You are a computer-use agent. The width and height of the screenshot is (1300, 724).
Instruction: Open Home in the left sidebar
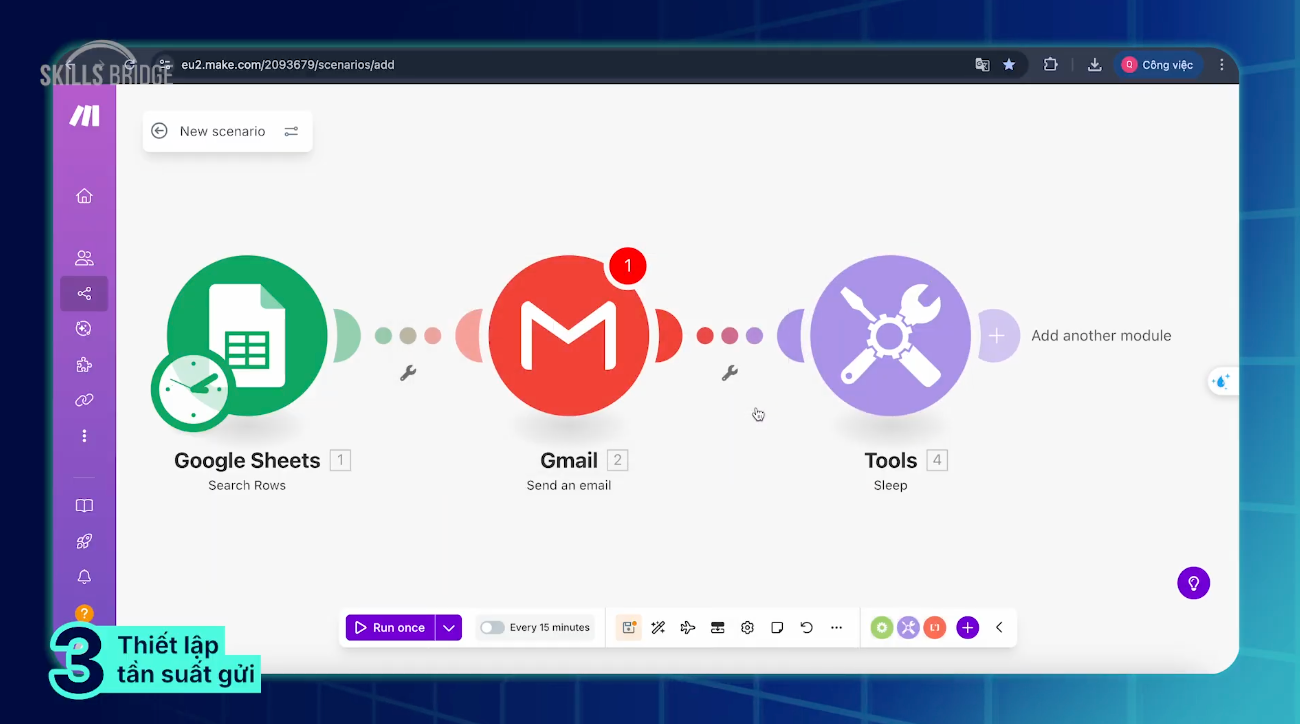(84, 196)
